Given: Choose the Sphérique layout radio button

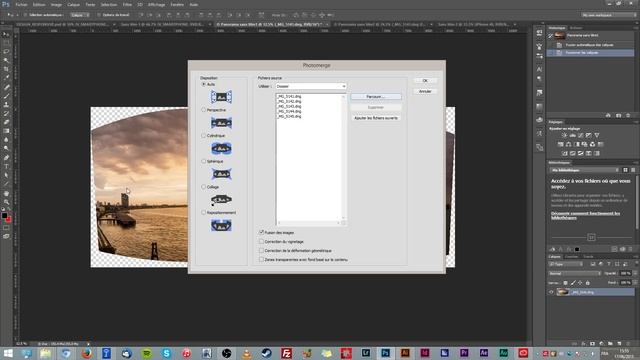Looking at the screenshot, I should tap(204, 161).
